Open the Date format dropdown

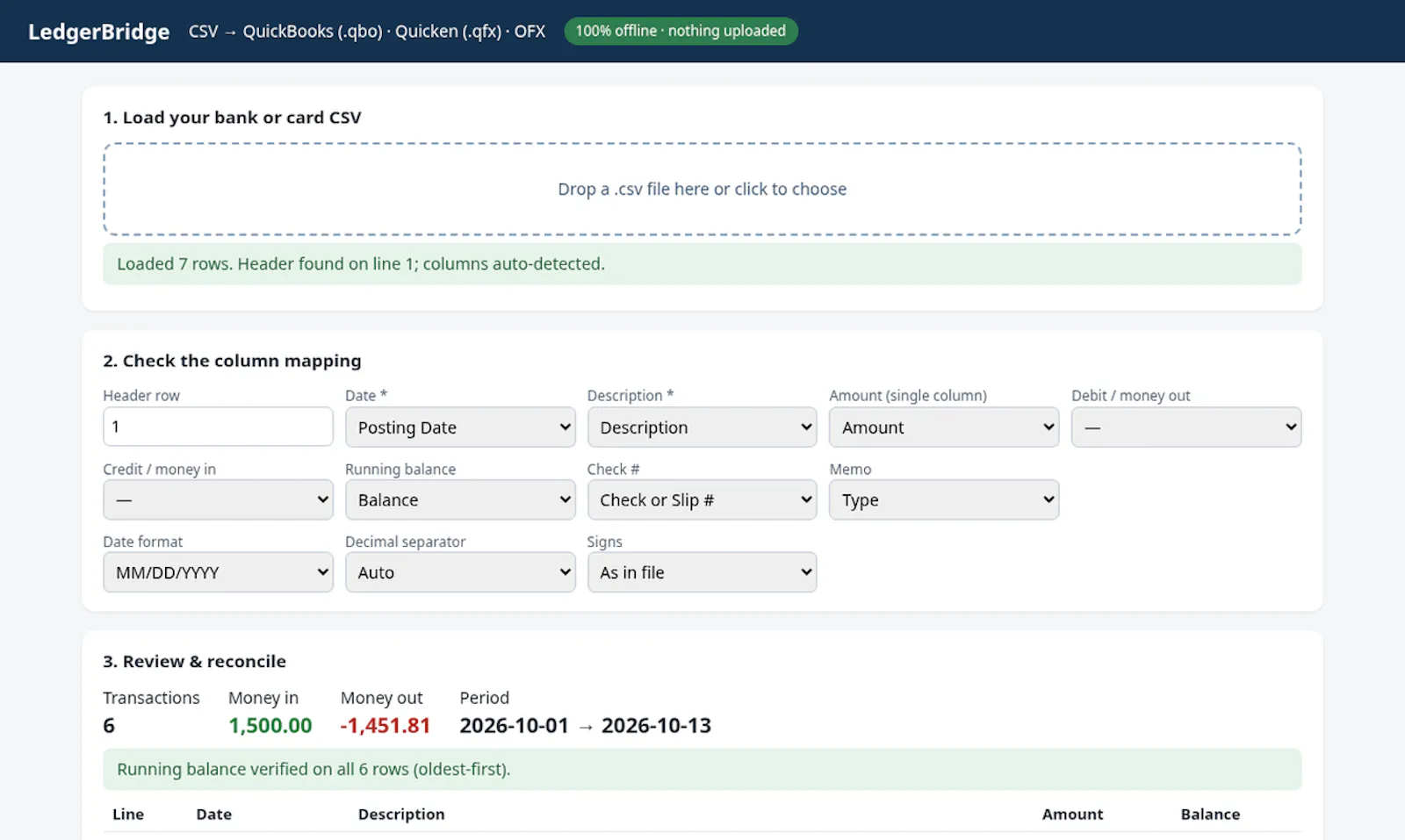click(218, 572)
